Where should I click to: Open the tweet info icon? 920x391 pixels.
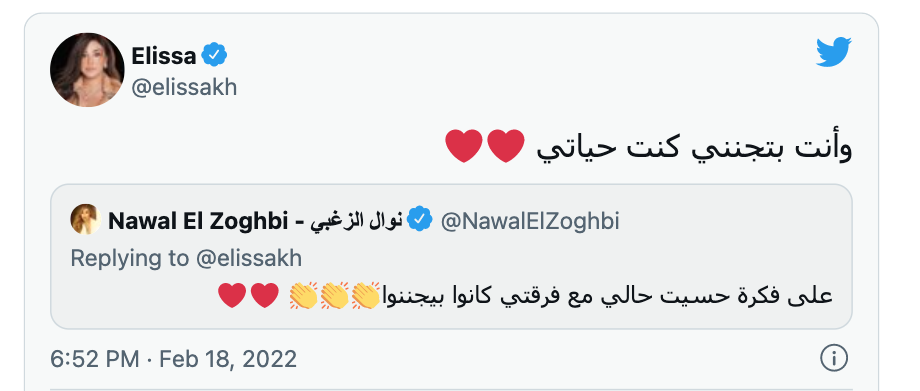click(x=834, y=358)
